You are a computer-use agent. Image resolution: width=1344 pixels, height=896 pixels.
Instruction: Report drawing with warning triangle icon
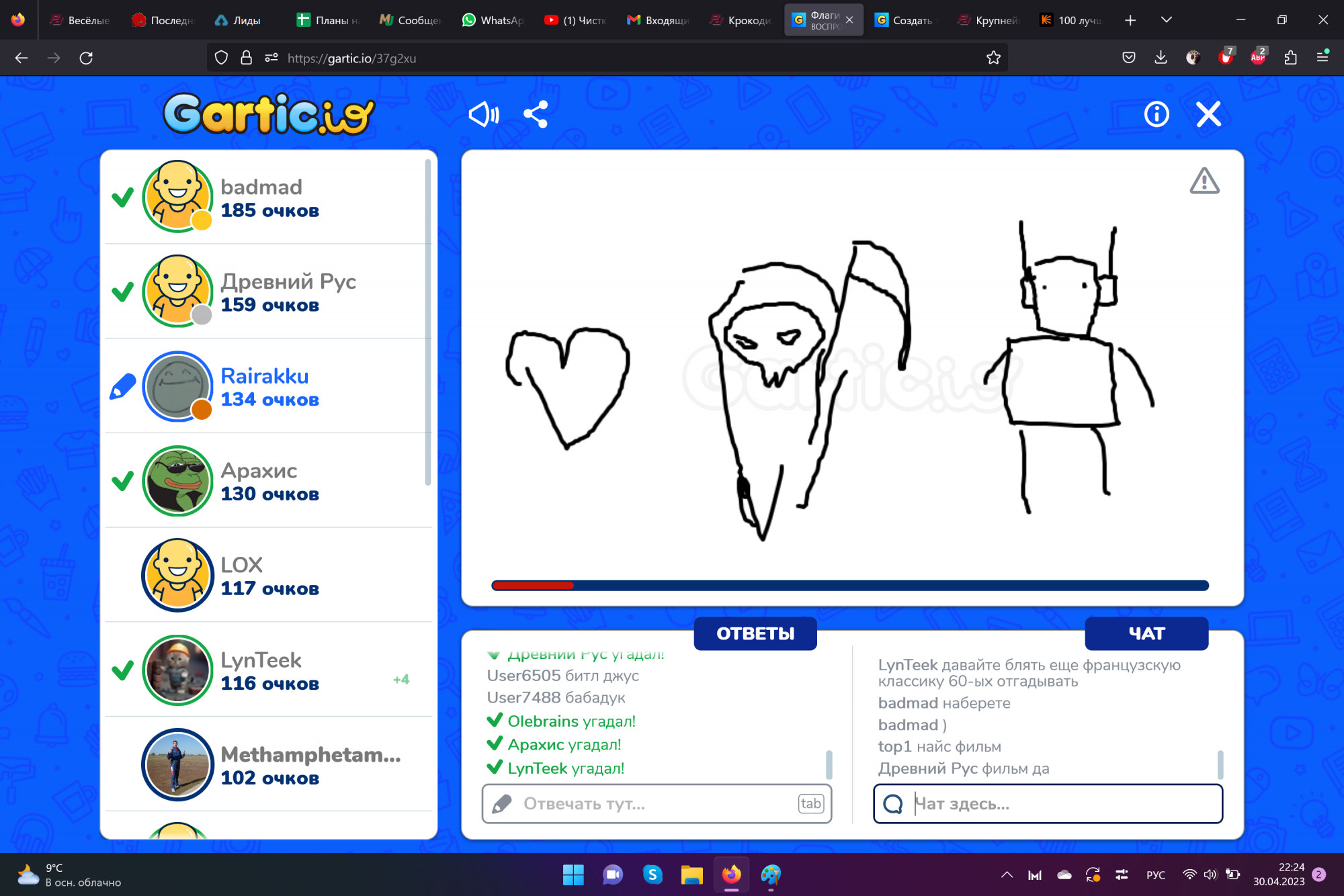(x=1204, y=181)
